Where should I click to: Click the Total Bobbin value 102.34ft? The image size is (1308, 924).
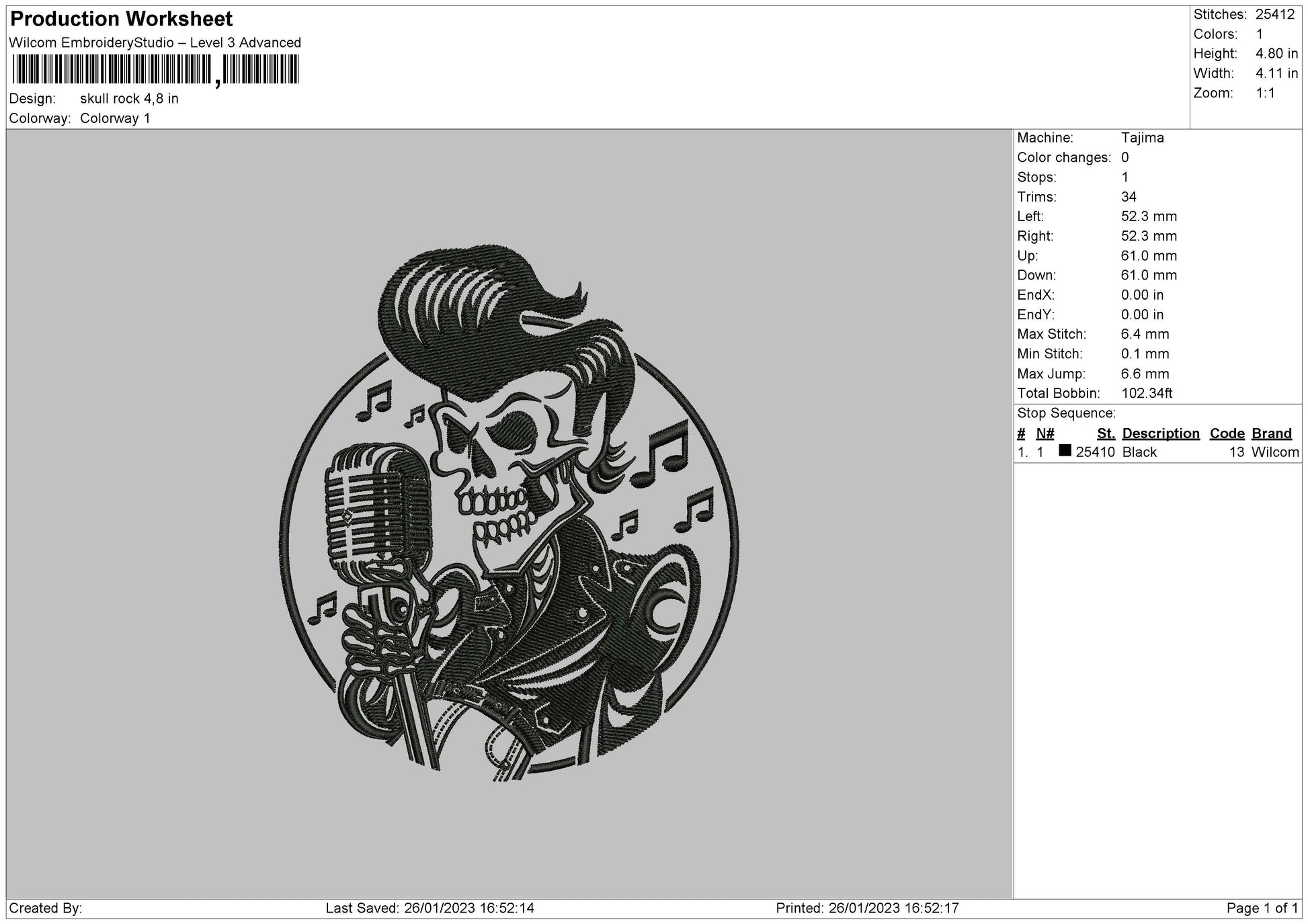pos(1146,393)
